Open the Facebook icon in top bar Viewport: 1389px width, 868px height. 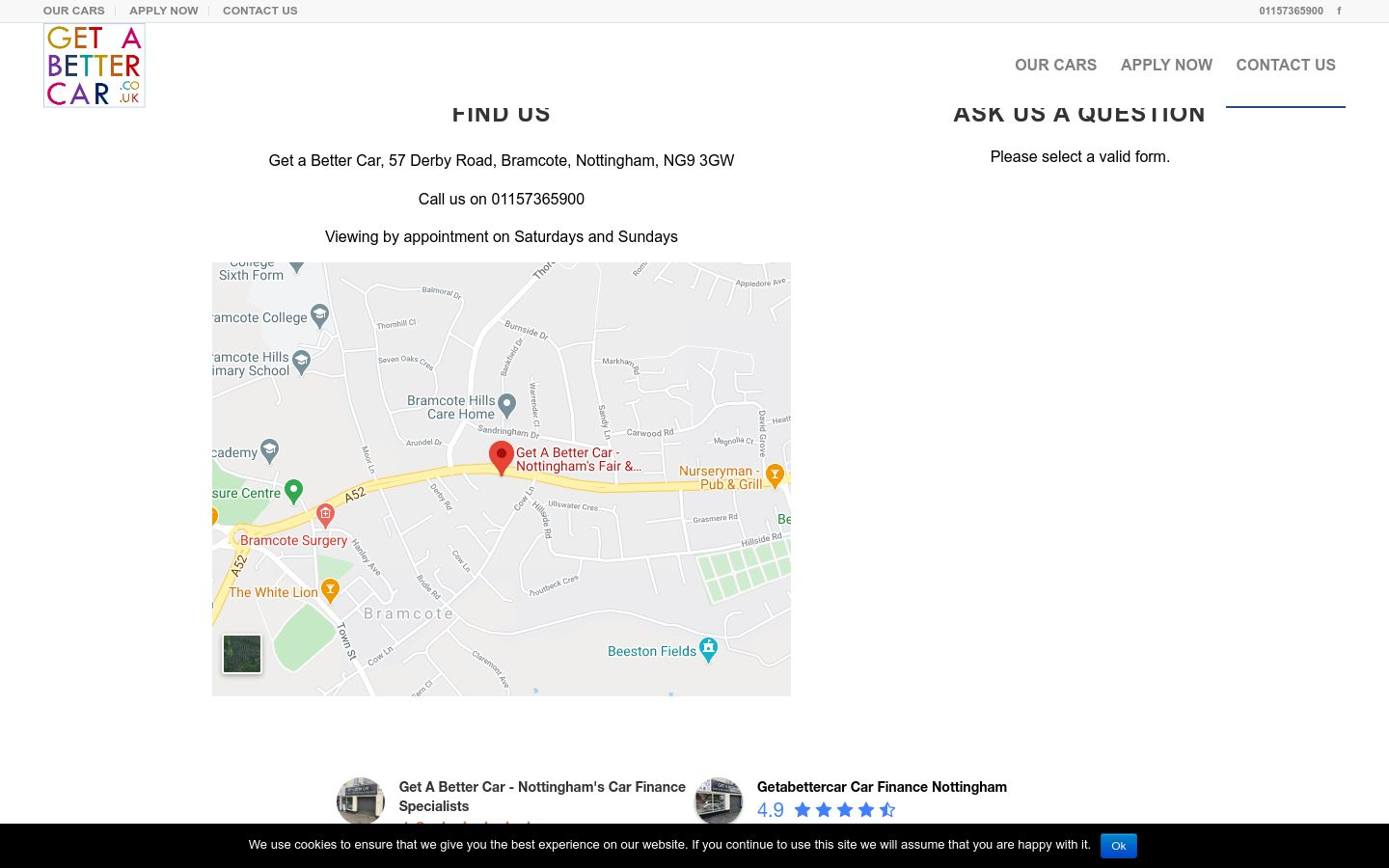coord(1339,11)
